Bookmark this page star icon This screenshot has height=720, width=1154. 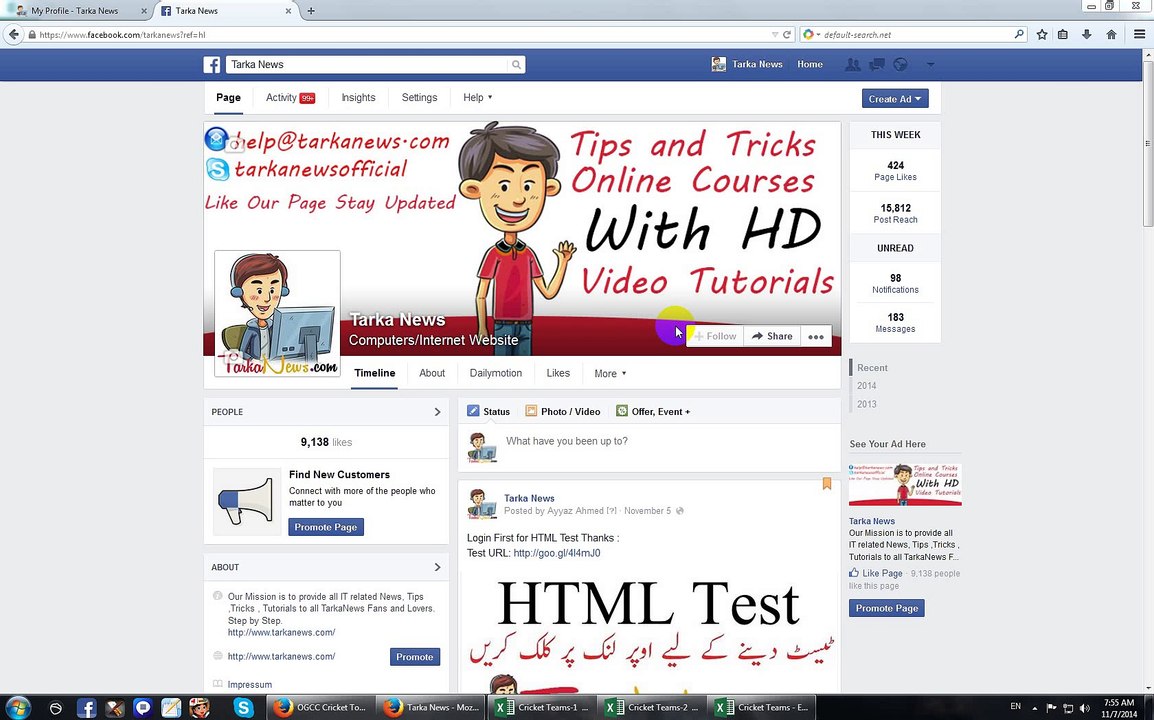[x=1042, y=35]
